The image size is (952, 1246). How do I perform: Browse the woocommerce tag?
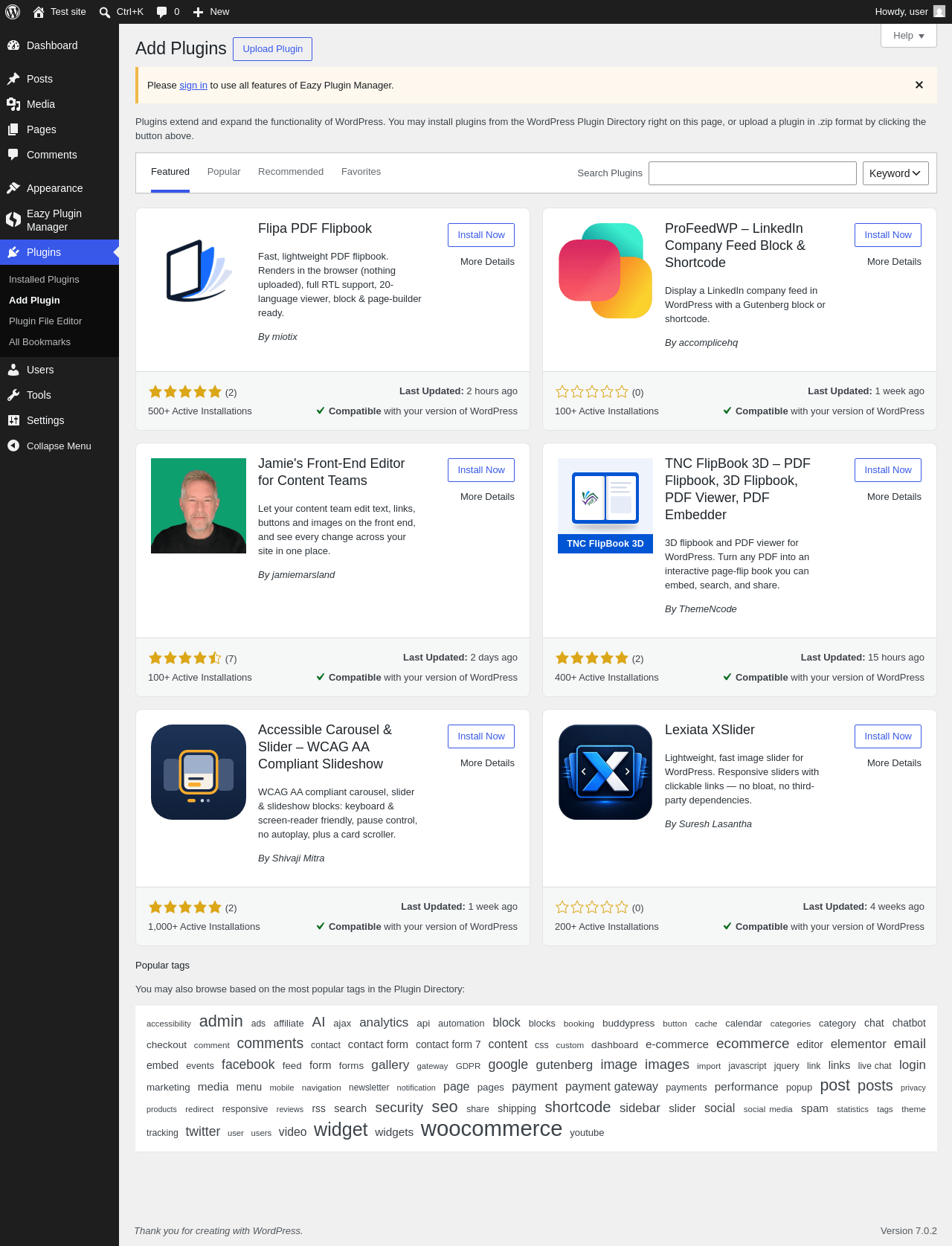(x=492, y=1128)
